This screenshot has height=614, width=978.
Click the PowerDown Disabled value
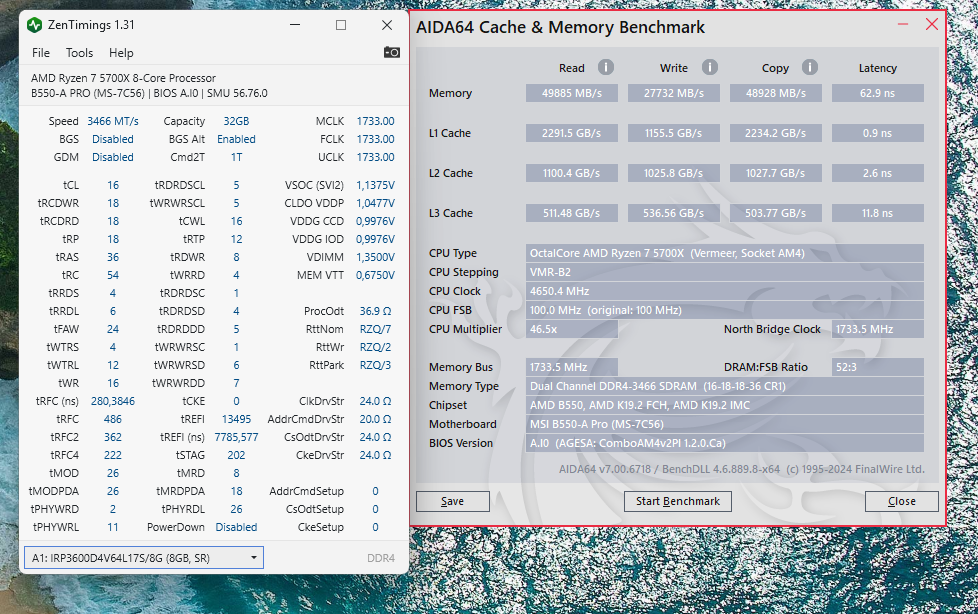coord(236,527)
